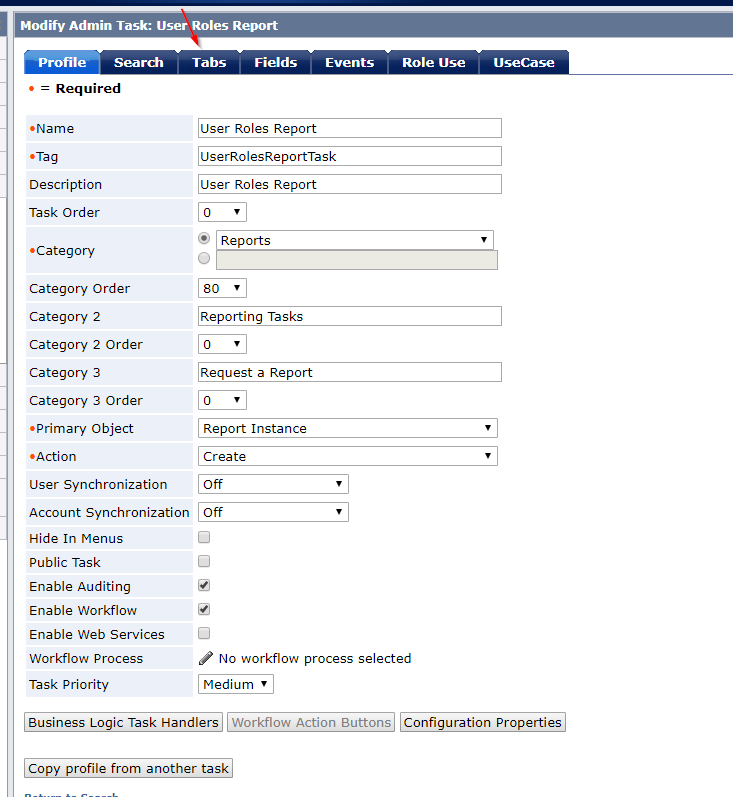
Task: Expand the User Synchronization dropdown
Action: (x=273, y=484)
